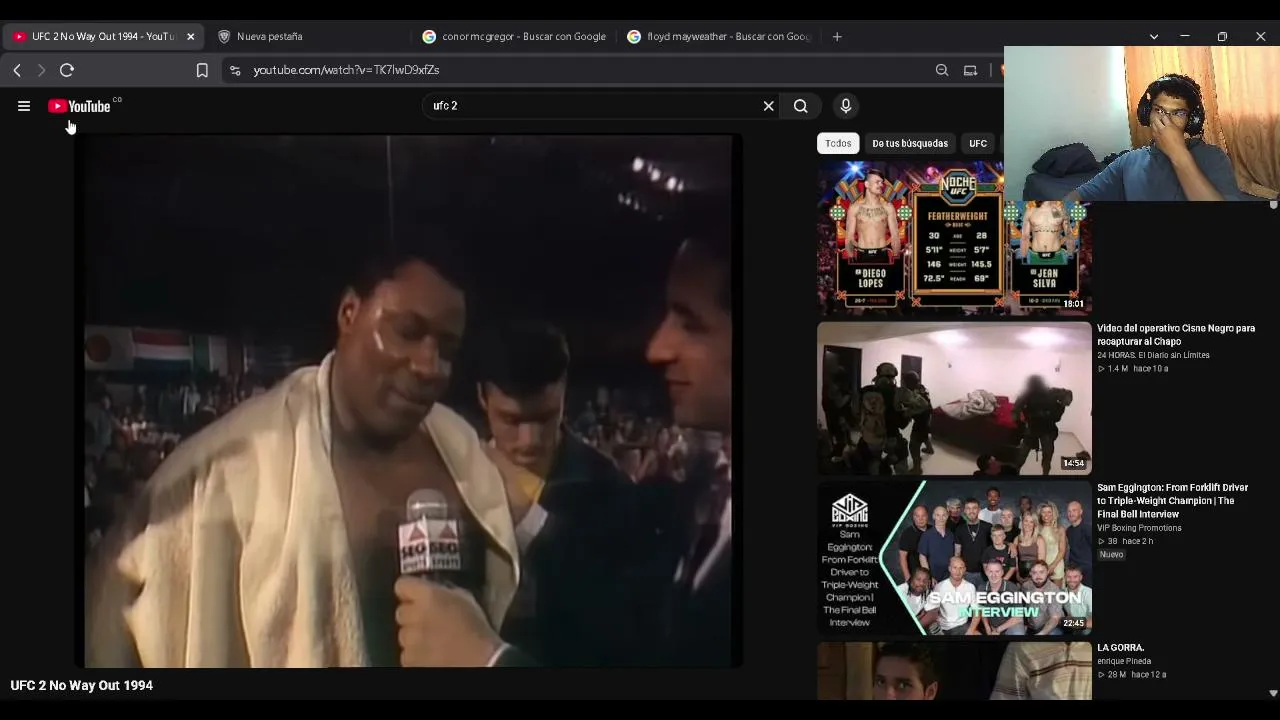The image size is (1280, 720).
Task: Select the Todos filter chip
Action: pyautogui.click(x=838, y=143)
